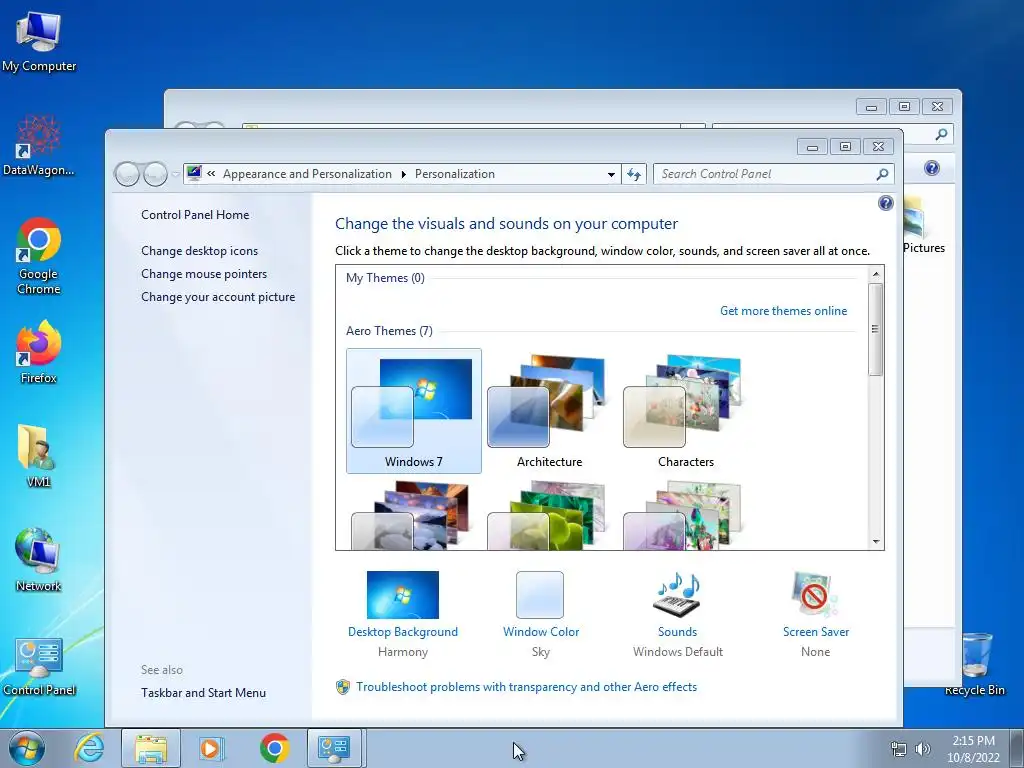Click the Aero troubleshoot shield icon
Screen dimensions: 1024x768
click(343, 687)
